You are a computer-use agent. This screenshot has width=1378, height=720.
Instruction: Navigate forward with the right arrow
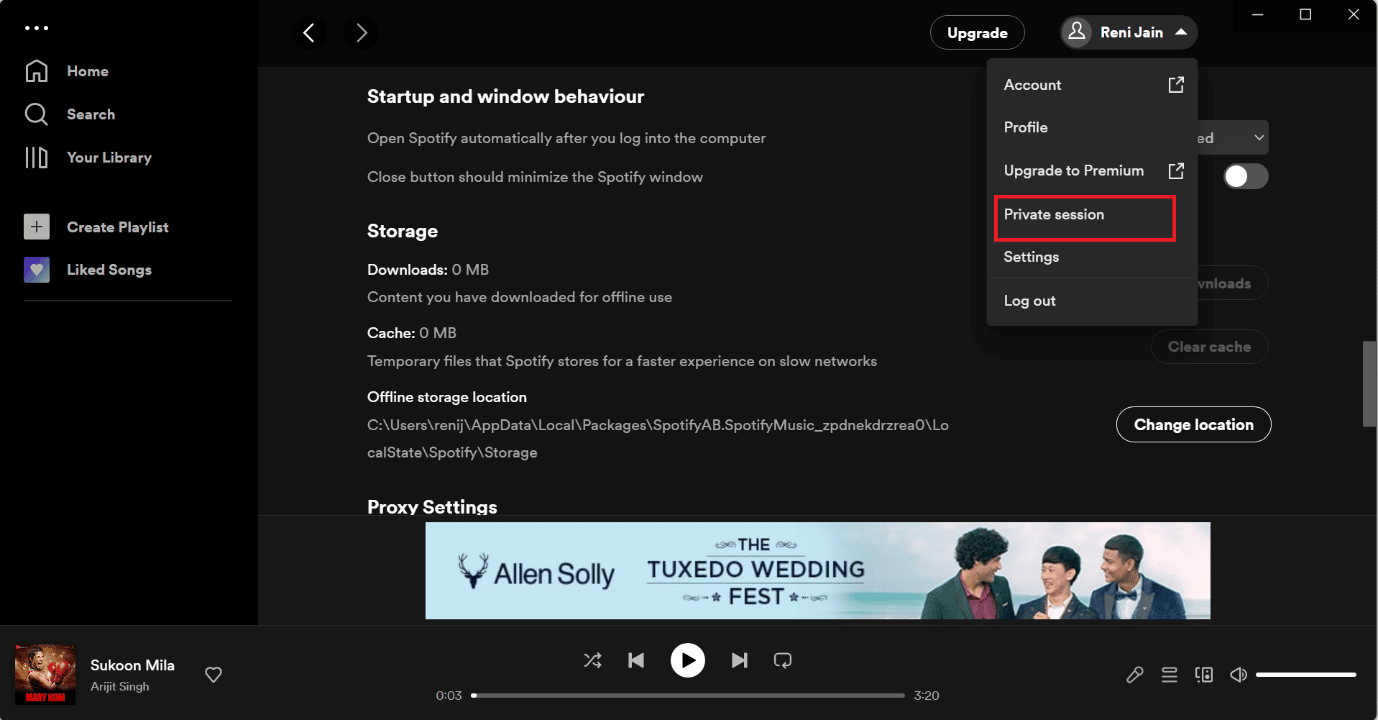tap(361, 33)
